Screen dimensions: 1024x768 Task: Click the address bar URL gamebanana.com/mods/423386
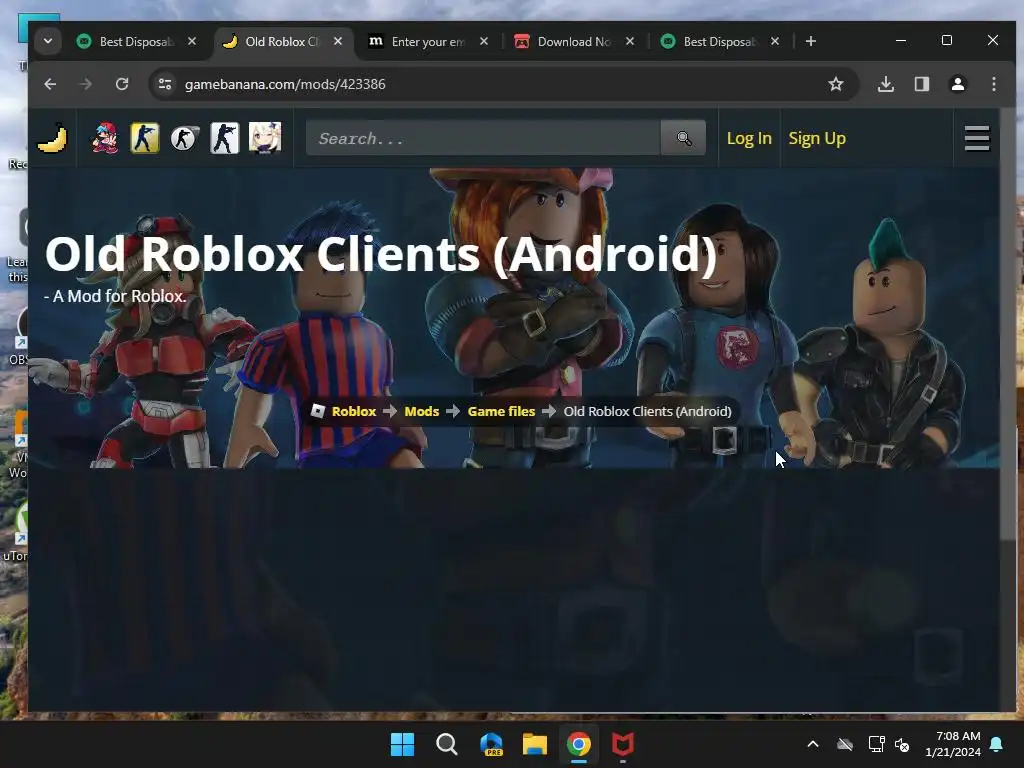285,84
